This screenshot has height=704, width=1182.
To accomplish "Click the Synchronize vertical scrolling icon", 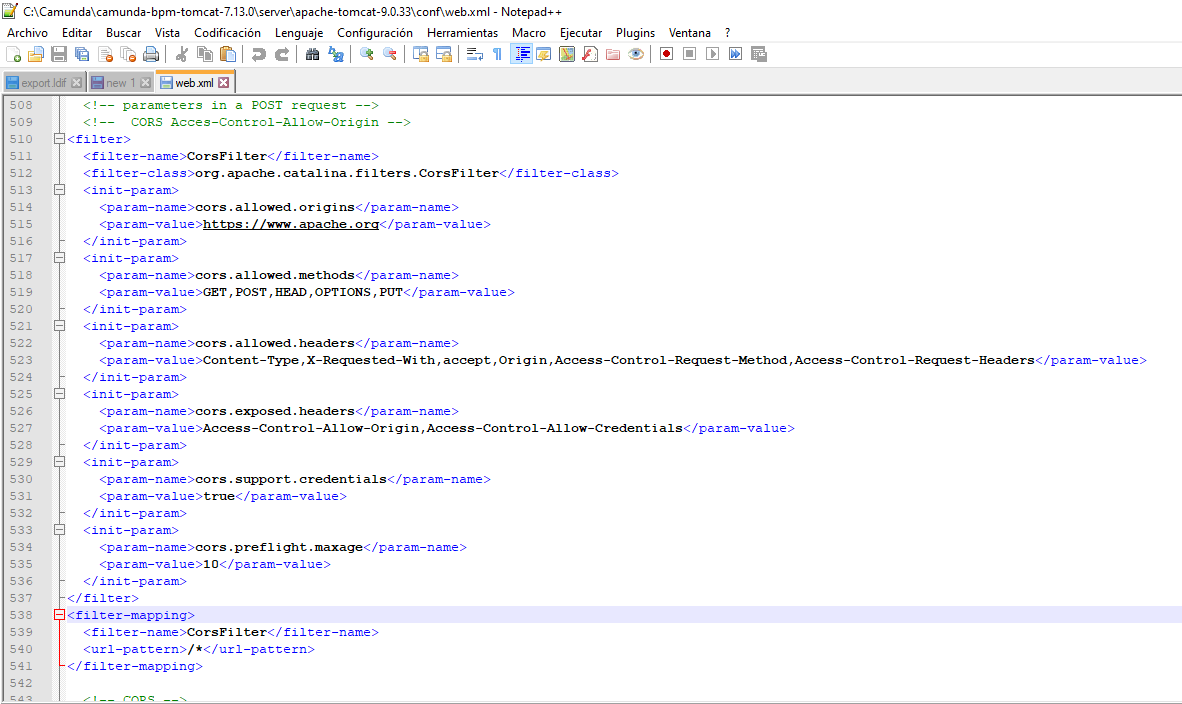I will point(421,54).
